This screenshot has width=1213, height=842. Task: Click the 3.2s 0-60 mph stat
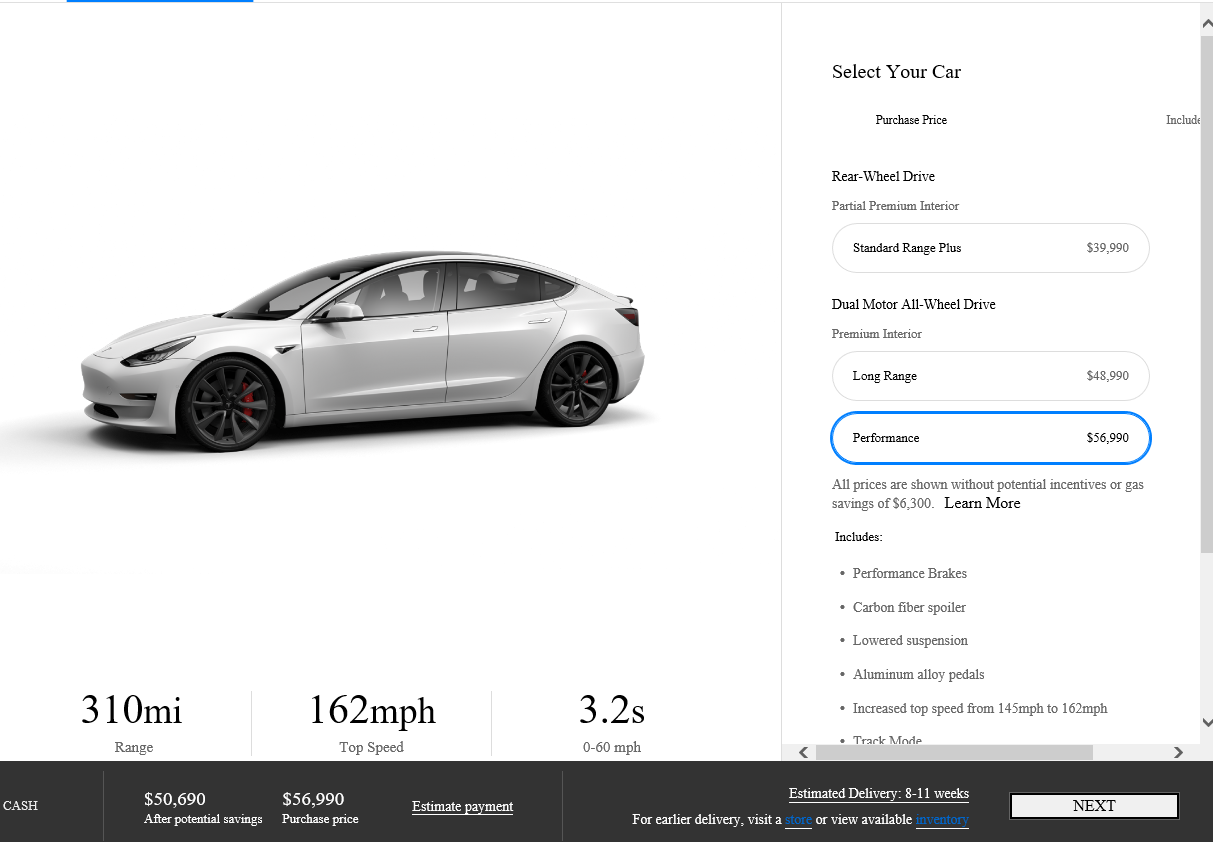(x=612, y=722)
